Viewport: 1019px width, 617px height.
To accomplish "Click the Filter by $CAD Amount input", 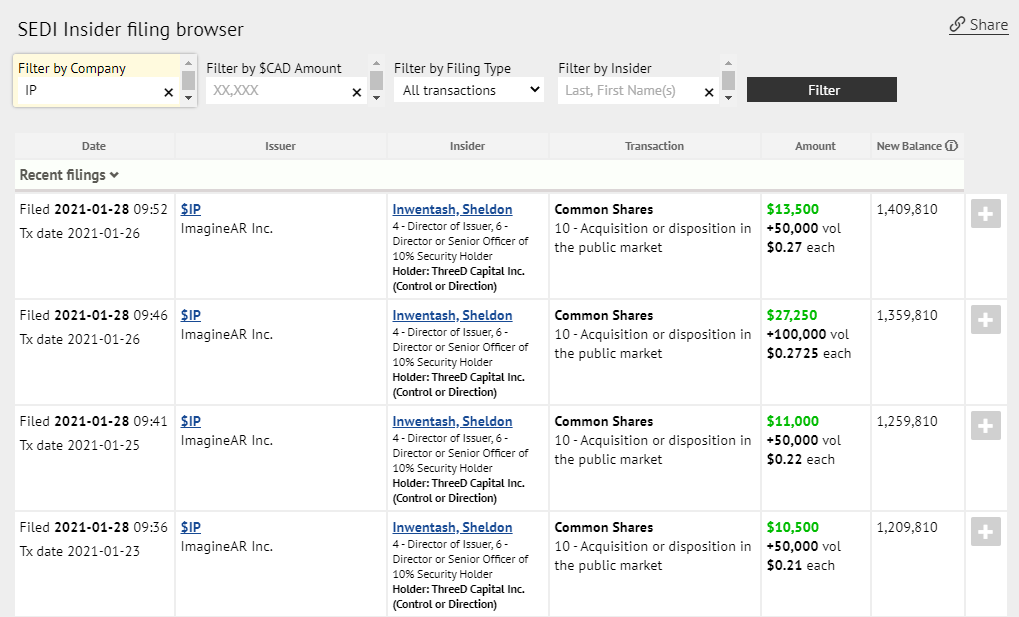I will (276, 90).
